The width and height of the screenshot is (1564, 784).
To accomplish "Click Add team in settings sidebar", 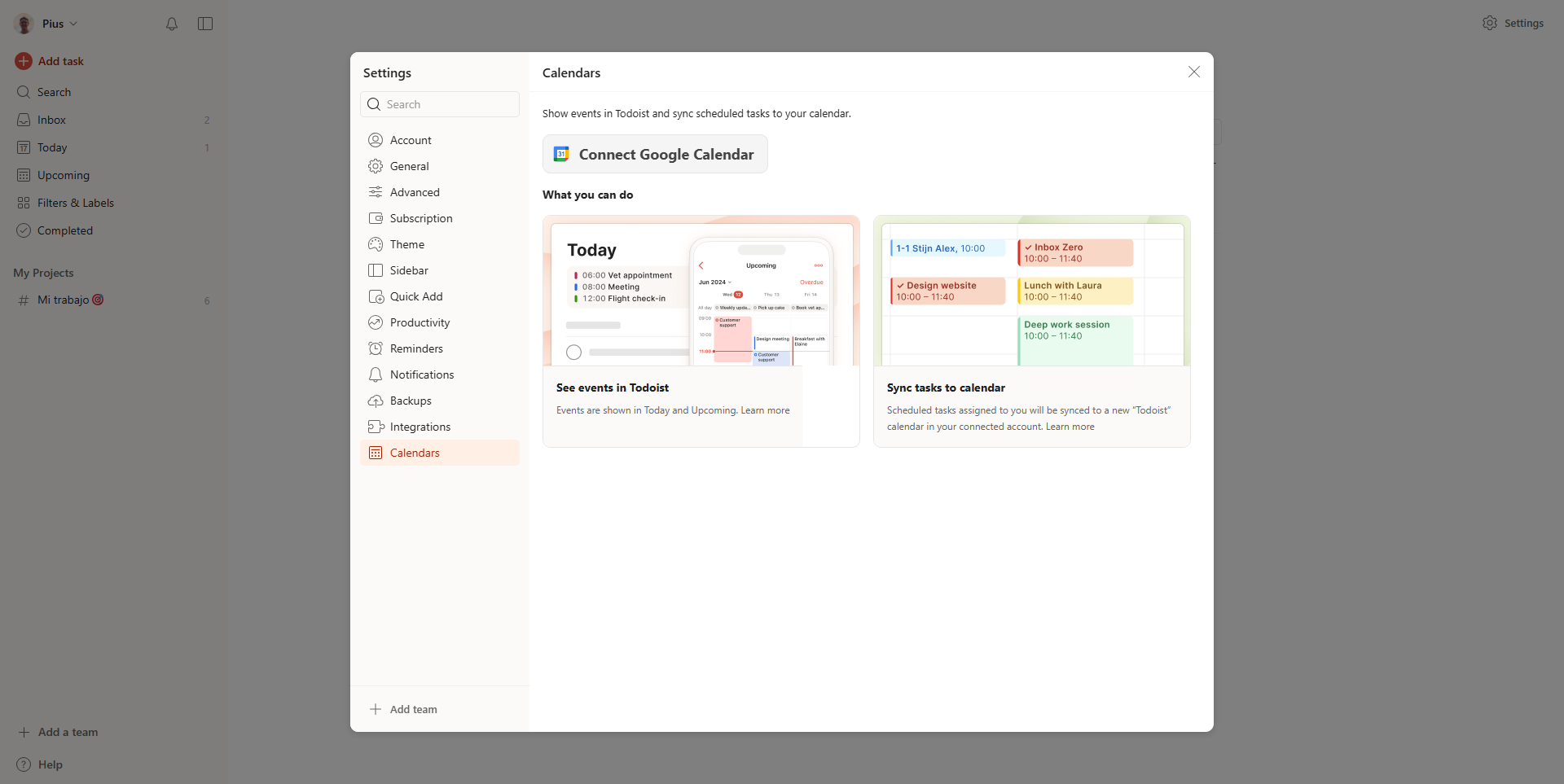I will coord(413,709).
